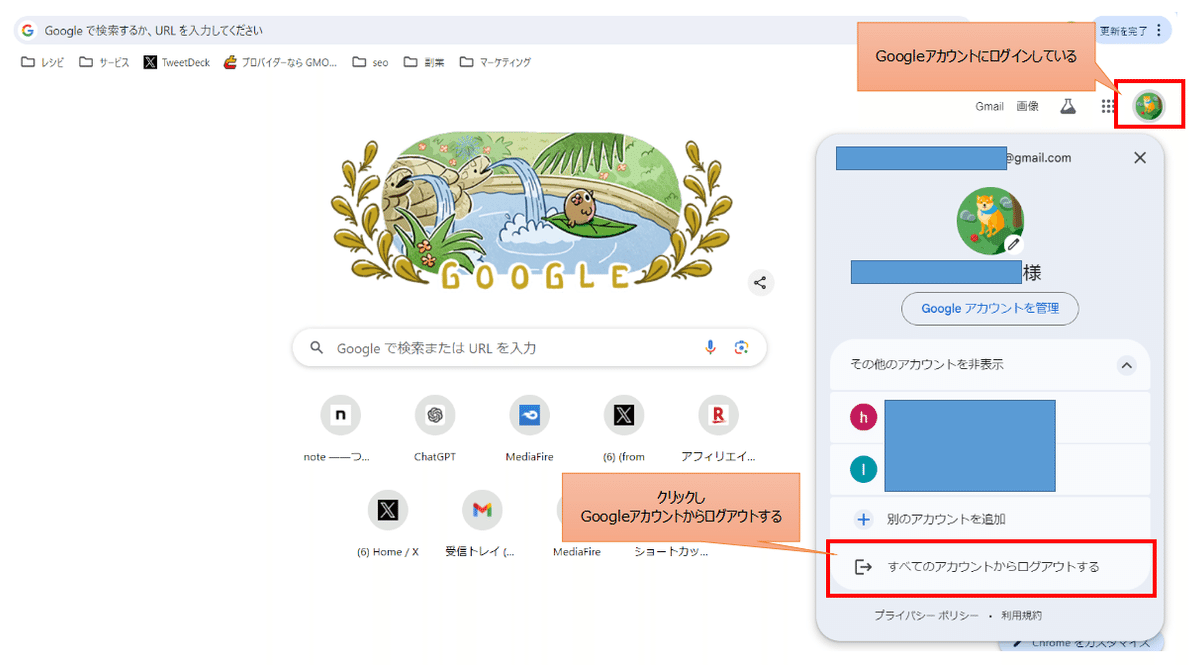The height and width of the screenshot is (665, 1200).
Task: Open Google Lens image search icon
Action: [741, 348]
